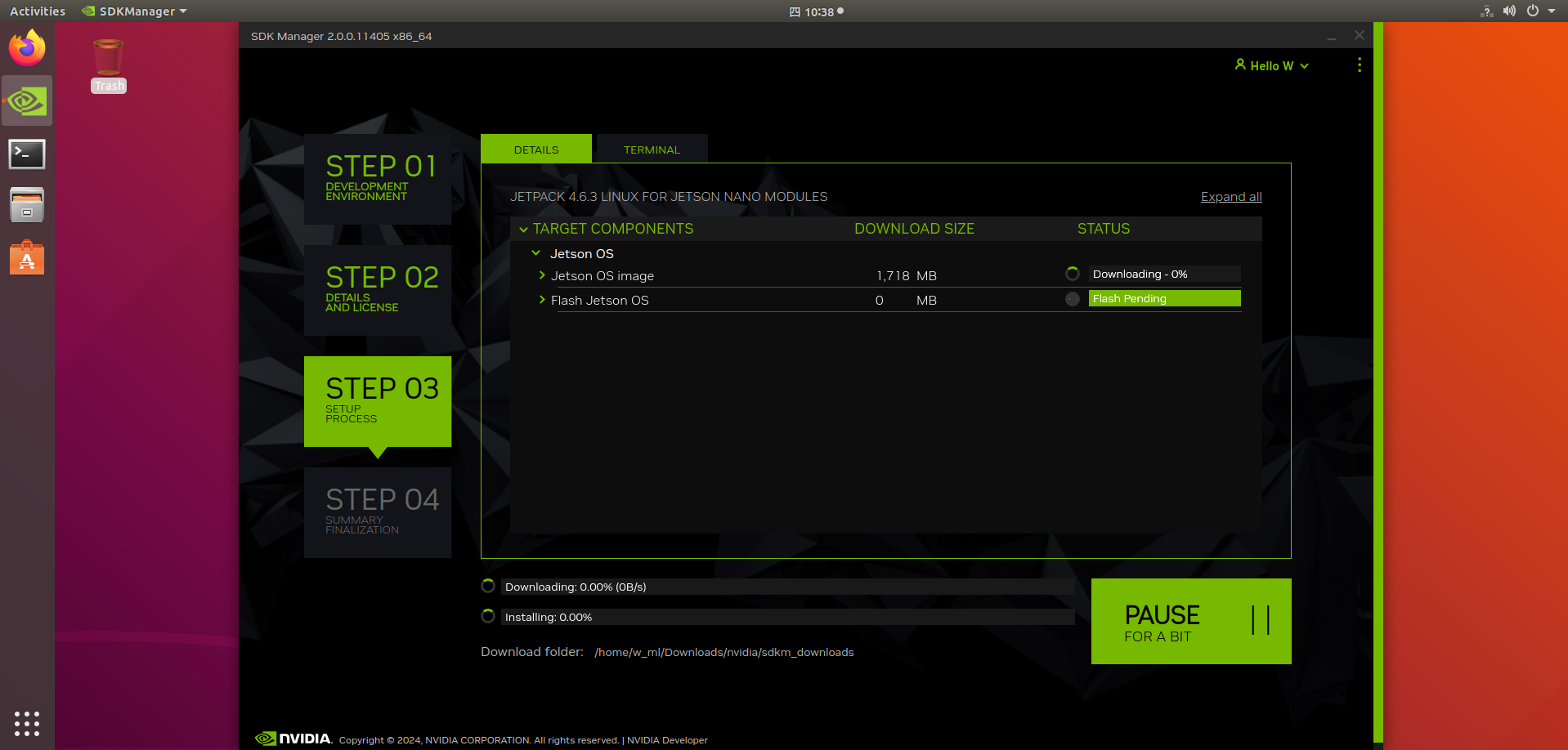The image size is (1568, 750).
Task: Collapse the Target Components section
Action: [523, 230]
